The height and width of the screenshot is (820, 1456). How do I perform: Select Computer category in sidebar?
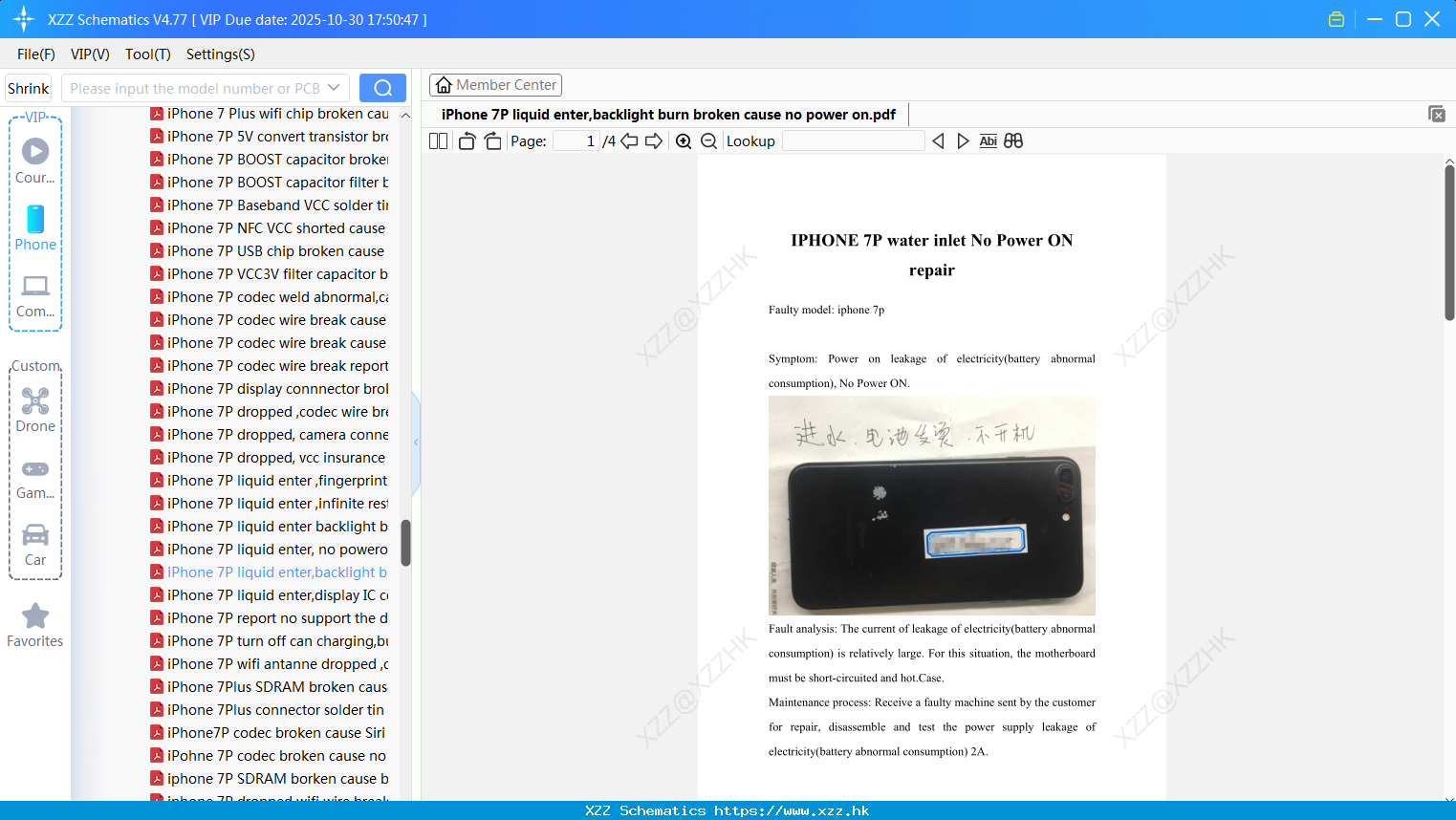[35, 295]
